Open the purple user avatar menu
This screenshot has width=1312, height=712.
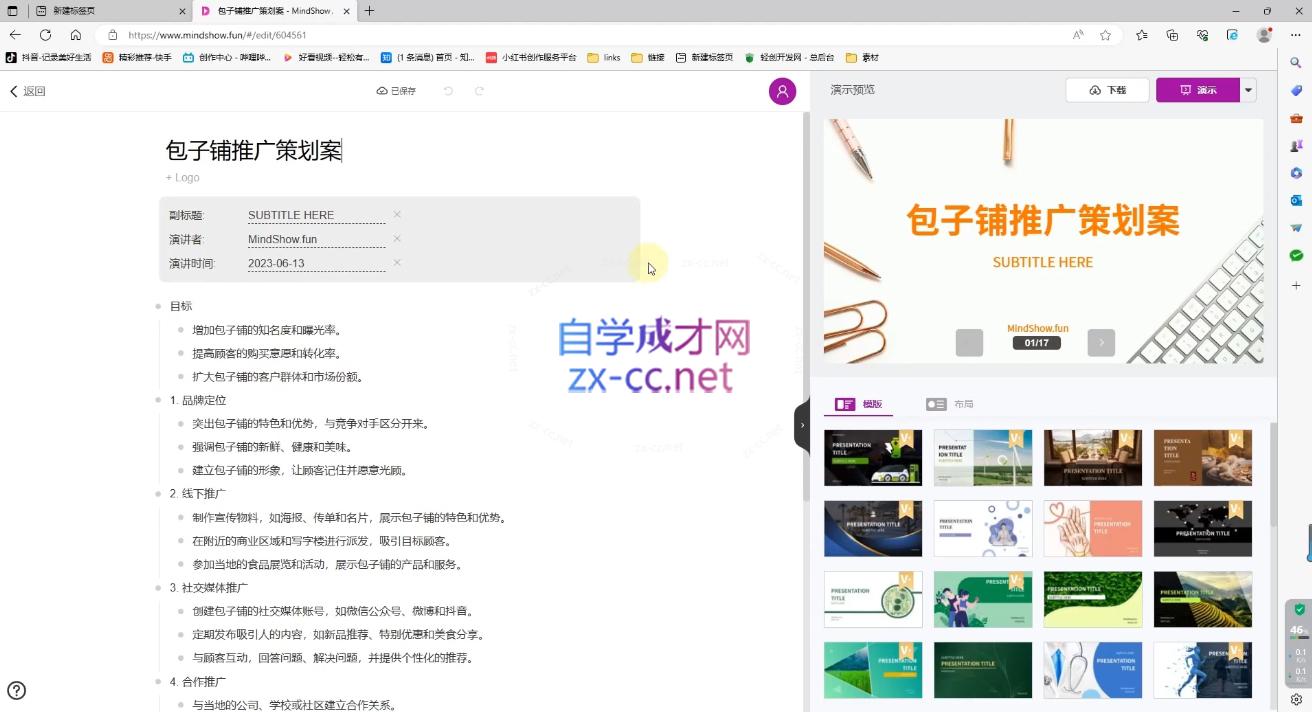[x=782, y=91]
